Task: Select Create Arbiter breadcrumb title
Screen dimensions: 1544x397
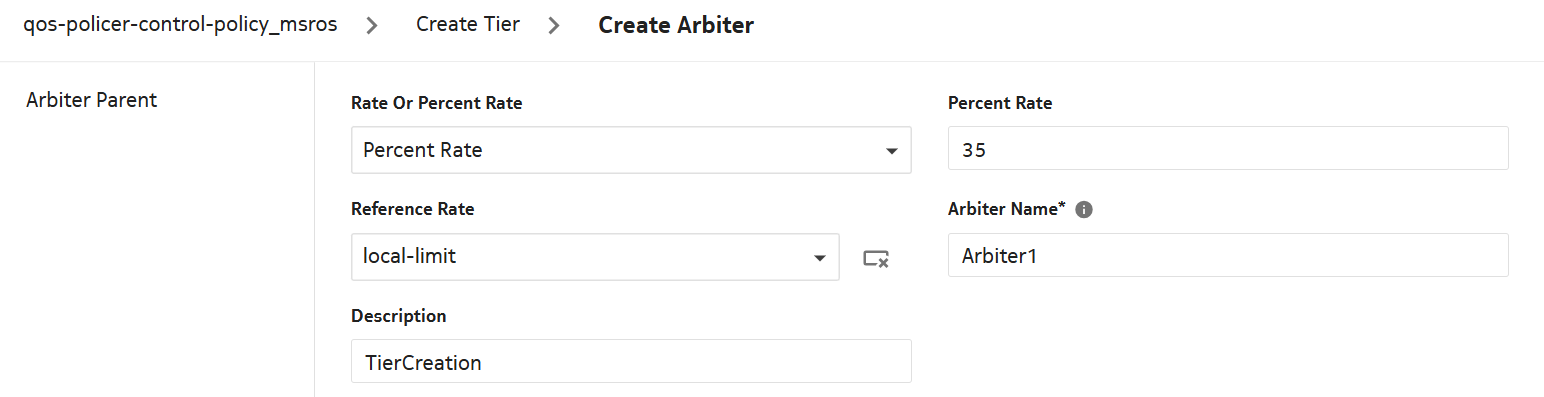Action: pyautogui.click(x=676, y=26)
